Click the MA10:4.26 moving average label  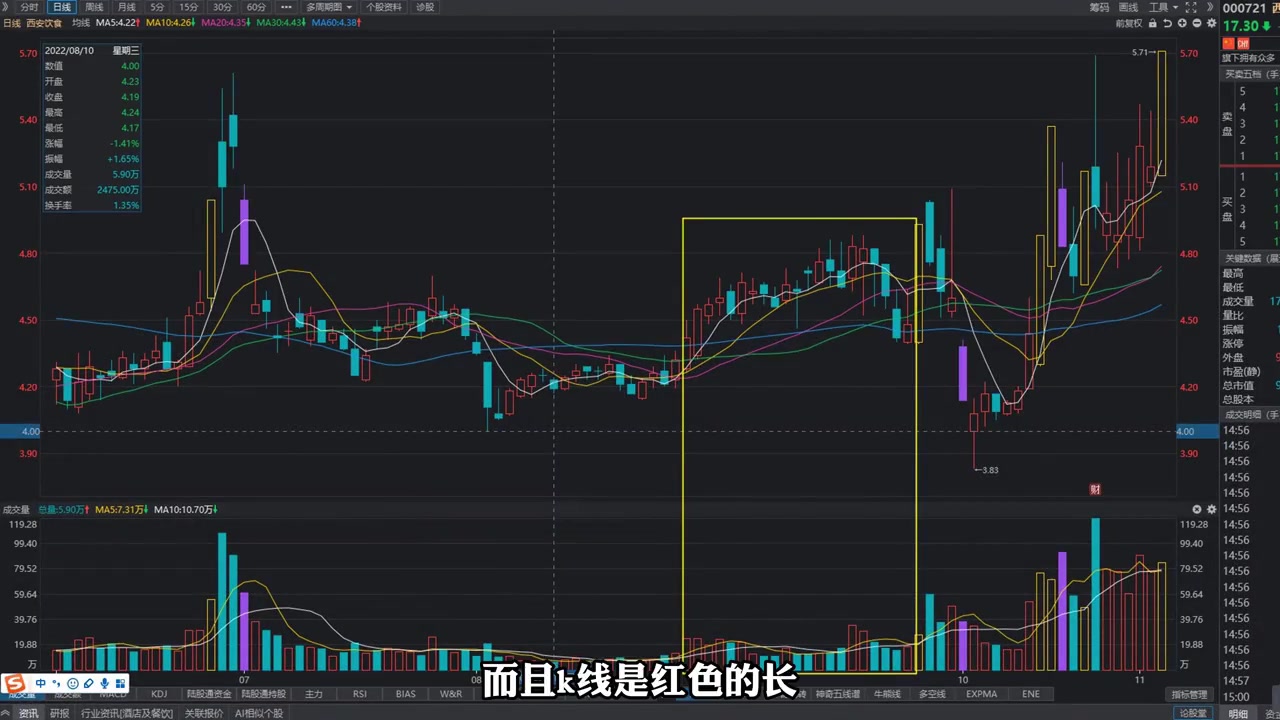[172, 22]
